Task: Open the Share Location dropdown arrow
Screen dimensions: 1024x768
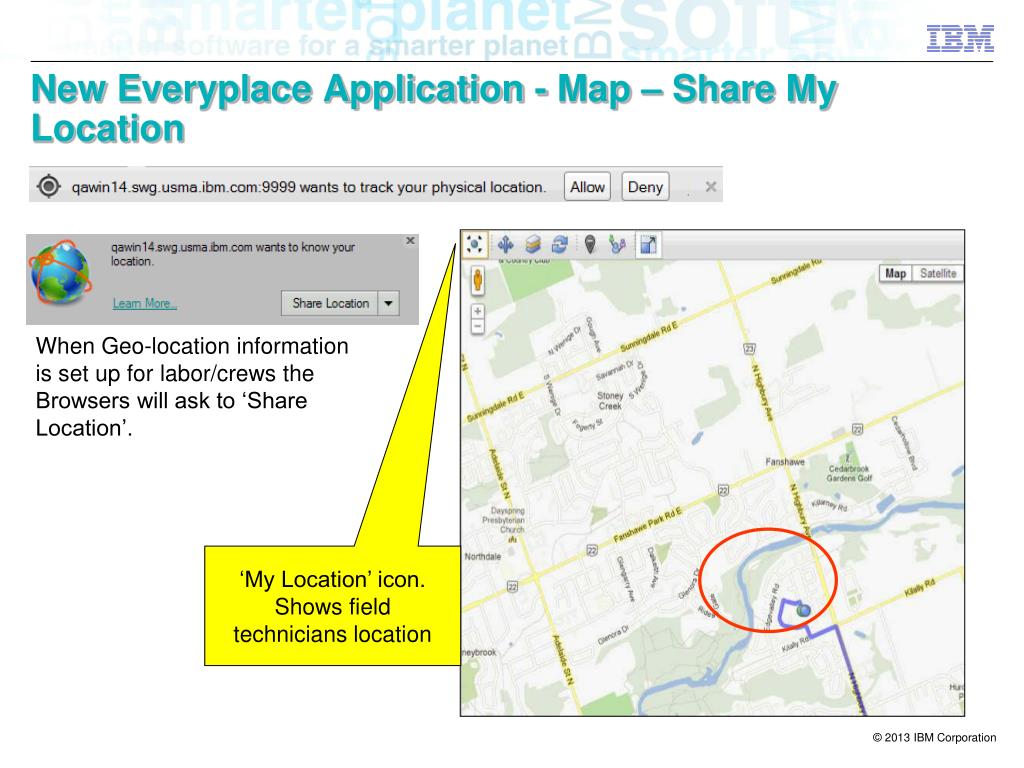Action: 389,303
